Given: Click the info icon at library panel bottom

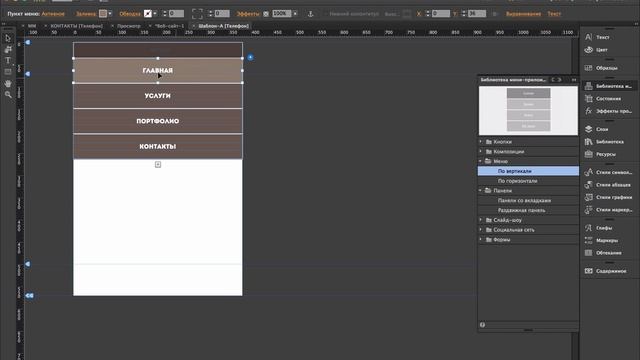Looking at the screenshot, I should [482, 325].
